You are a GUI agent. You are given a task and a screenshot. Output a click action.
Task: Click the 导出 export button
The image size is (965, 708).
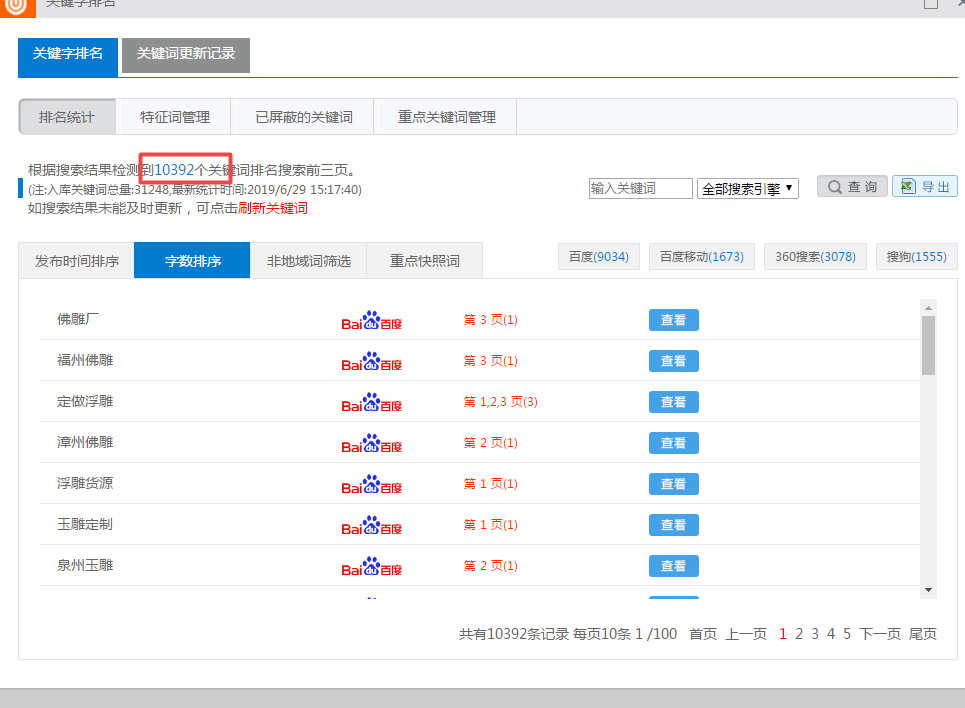(925, 187)
